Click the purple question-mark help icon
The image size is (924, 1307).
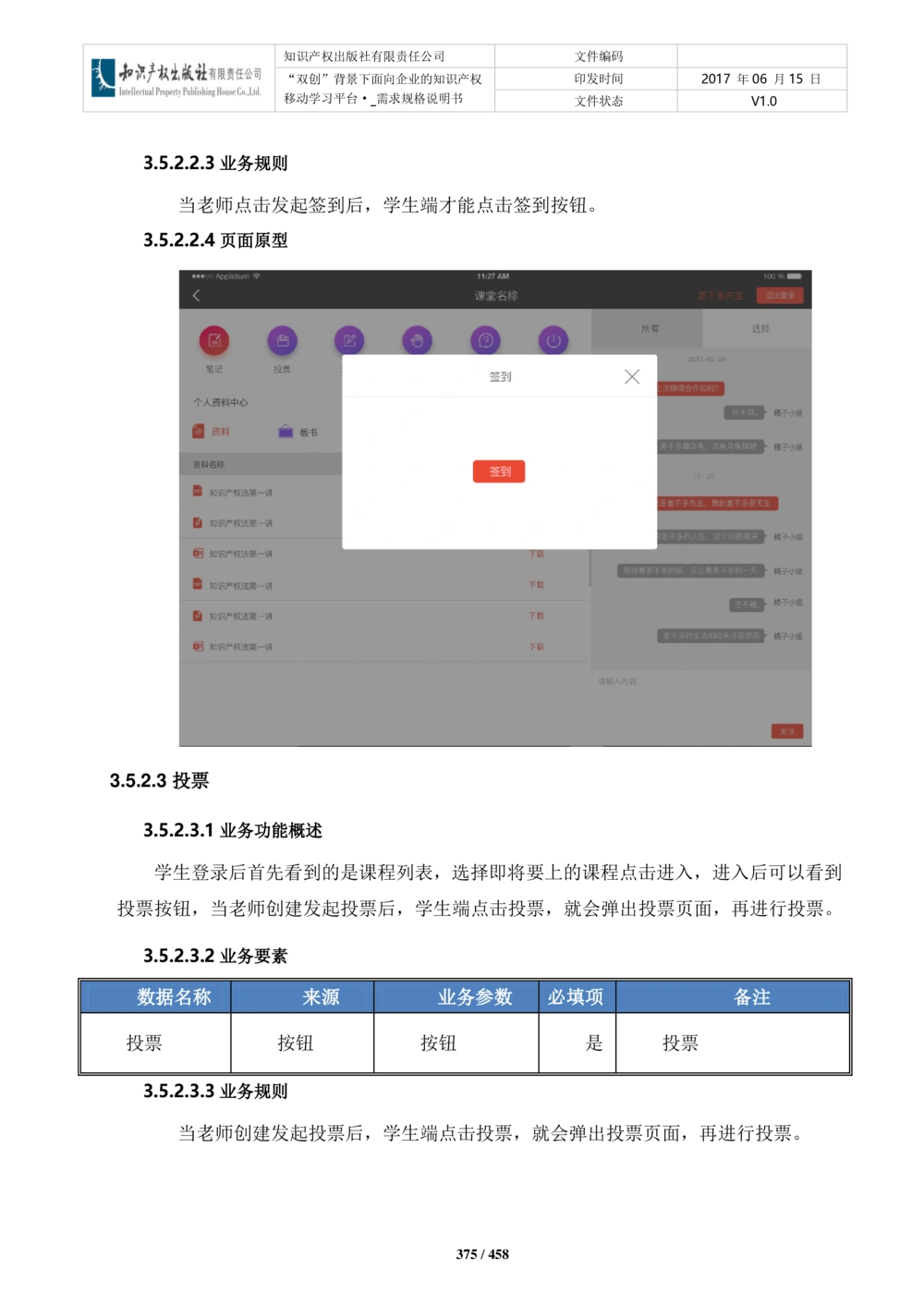point(484,340)
